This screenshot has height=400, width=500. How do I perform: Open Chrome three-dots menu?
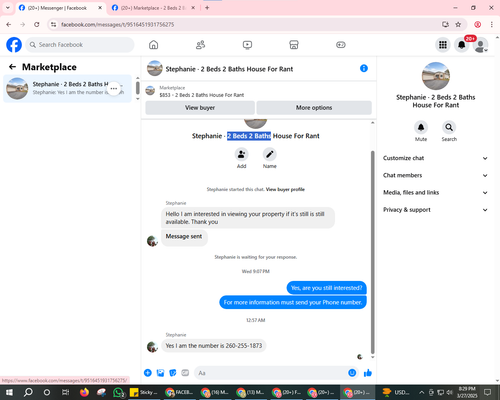[x=492, y=24]
